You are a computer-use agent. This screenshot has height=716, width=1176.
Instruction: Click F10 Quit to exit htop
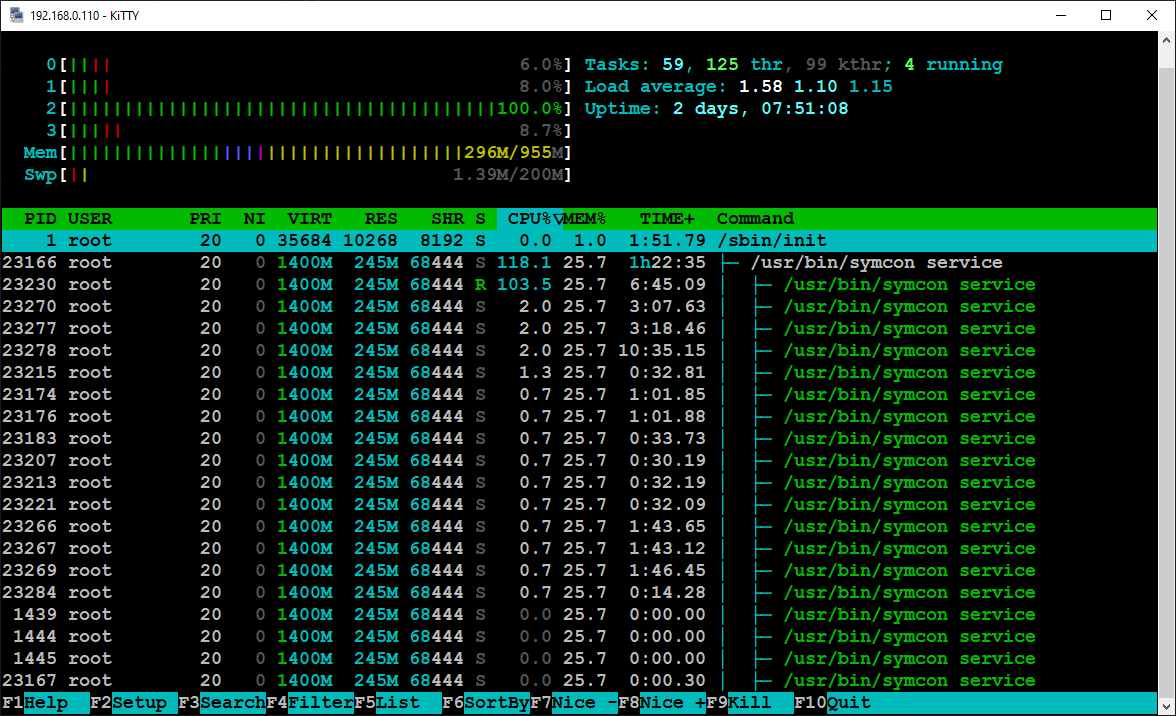point(838,703)
